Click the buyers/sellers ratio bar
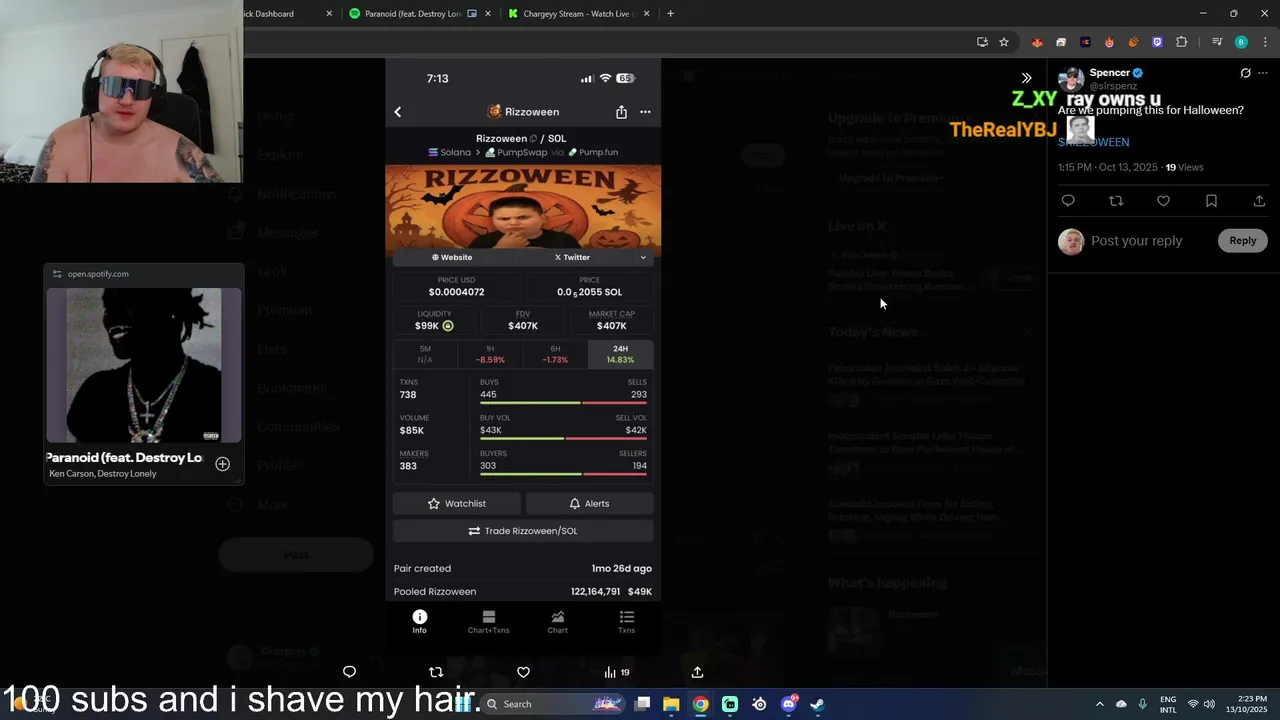Image resolution: width=1280 pixels, height=720 pixels. pyautogui.click(x=563, y=474)
